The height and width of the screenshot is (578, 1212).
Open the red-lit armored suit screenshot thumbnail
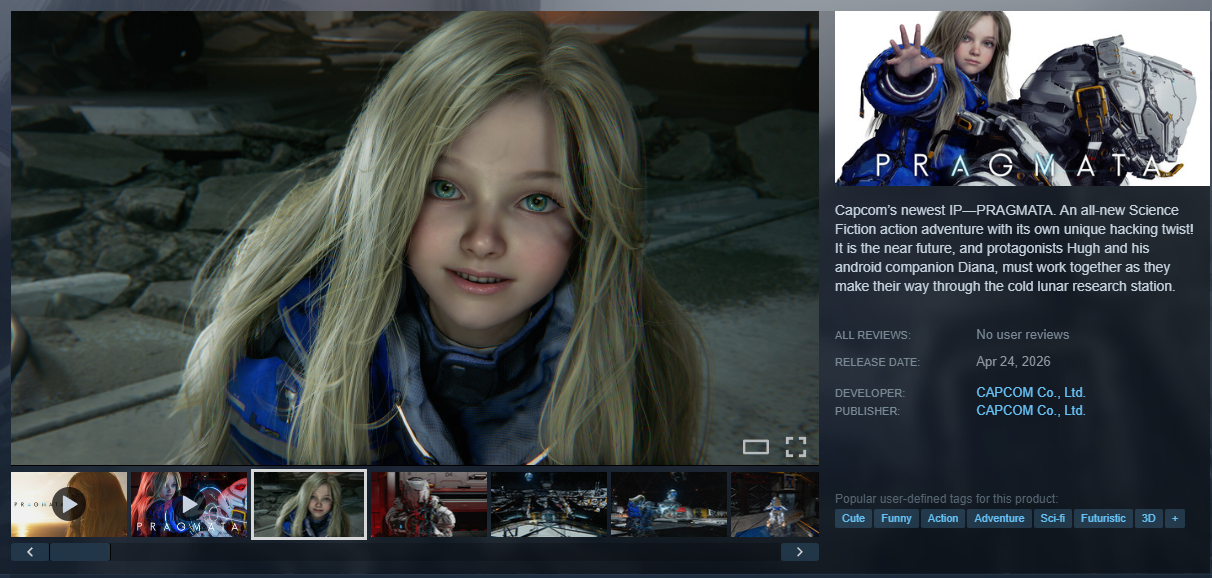tap(429, 504)
